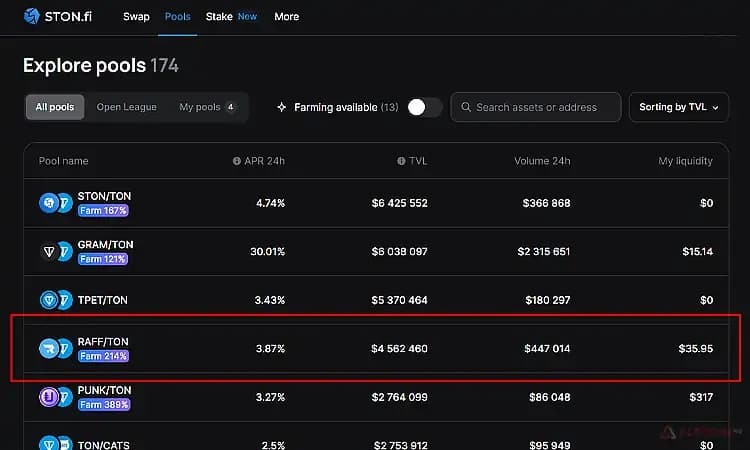Image resolution: width=750 pixels, height=450 pixels.
Task: Click the PUNK/TON token pair icon
Action: click(x=56, y=397)
